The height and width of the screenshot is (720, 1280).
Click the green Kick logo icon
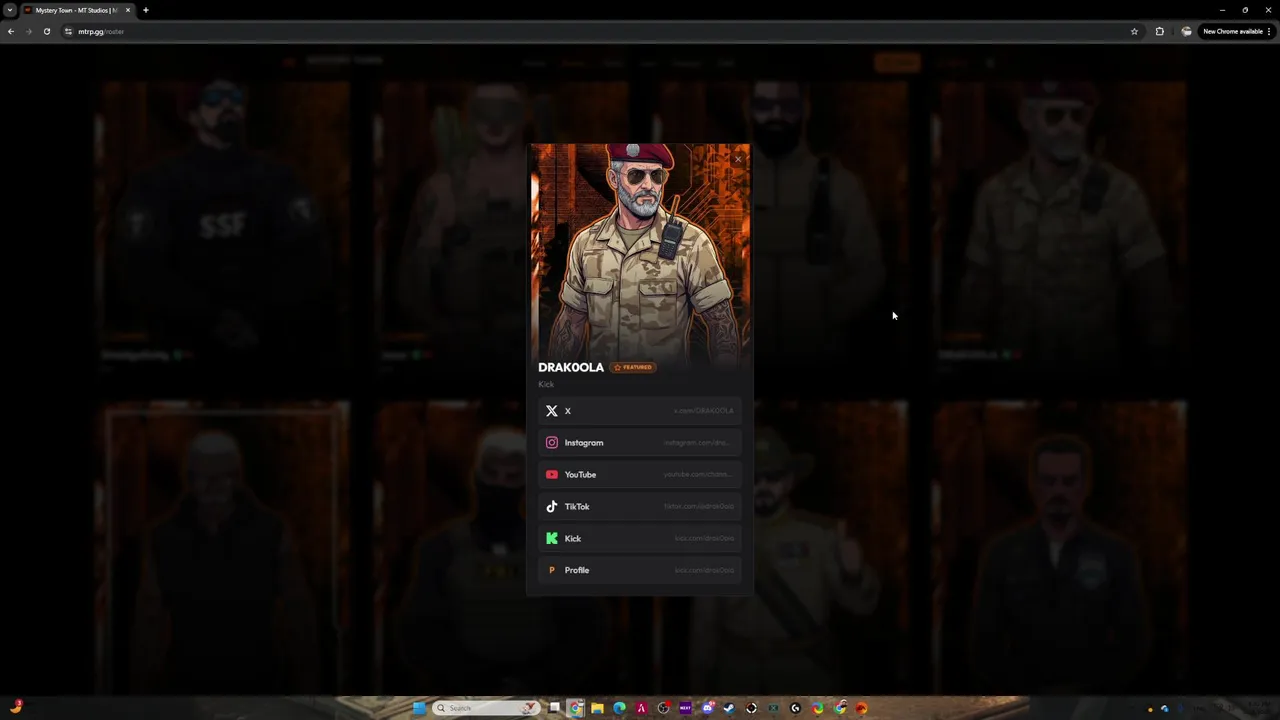tap(552, 539)
